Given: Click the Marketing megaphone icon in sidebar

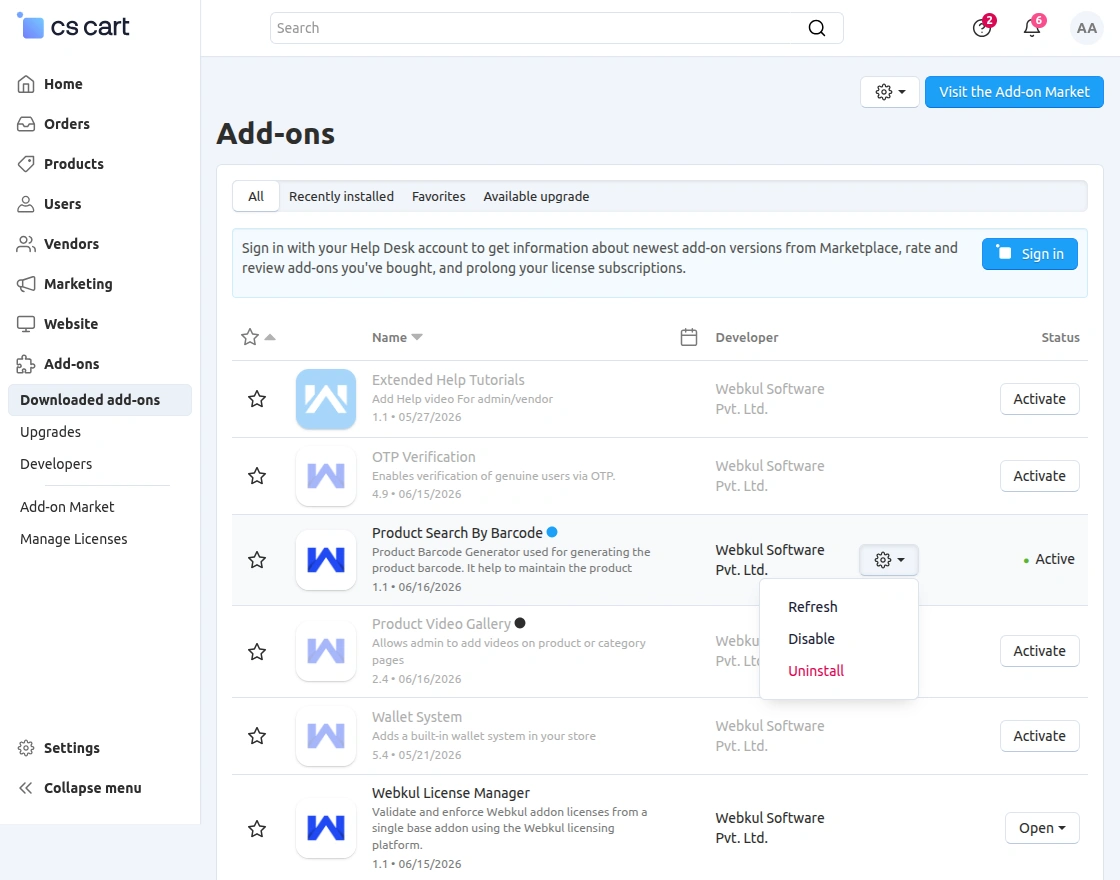Looking at the screenshot, I should [26, 284].
